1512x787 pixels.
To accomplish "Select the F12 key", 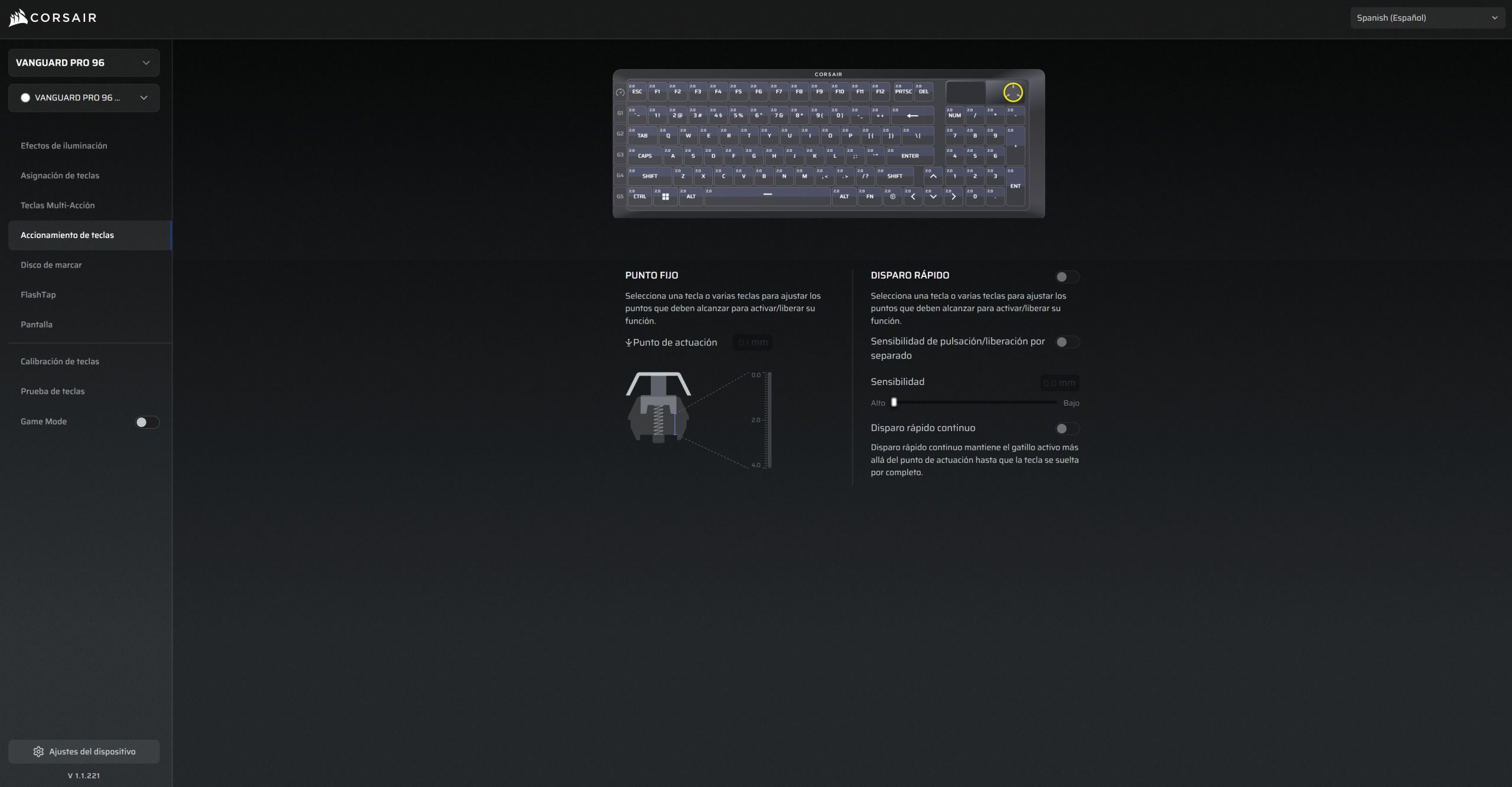I will click(x=880, y=91).
